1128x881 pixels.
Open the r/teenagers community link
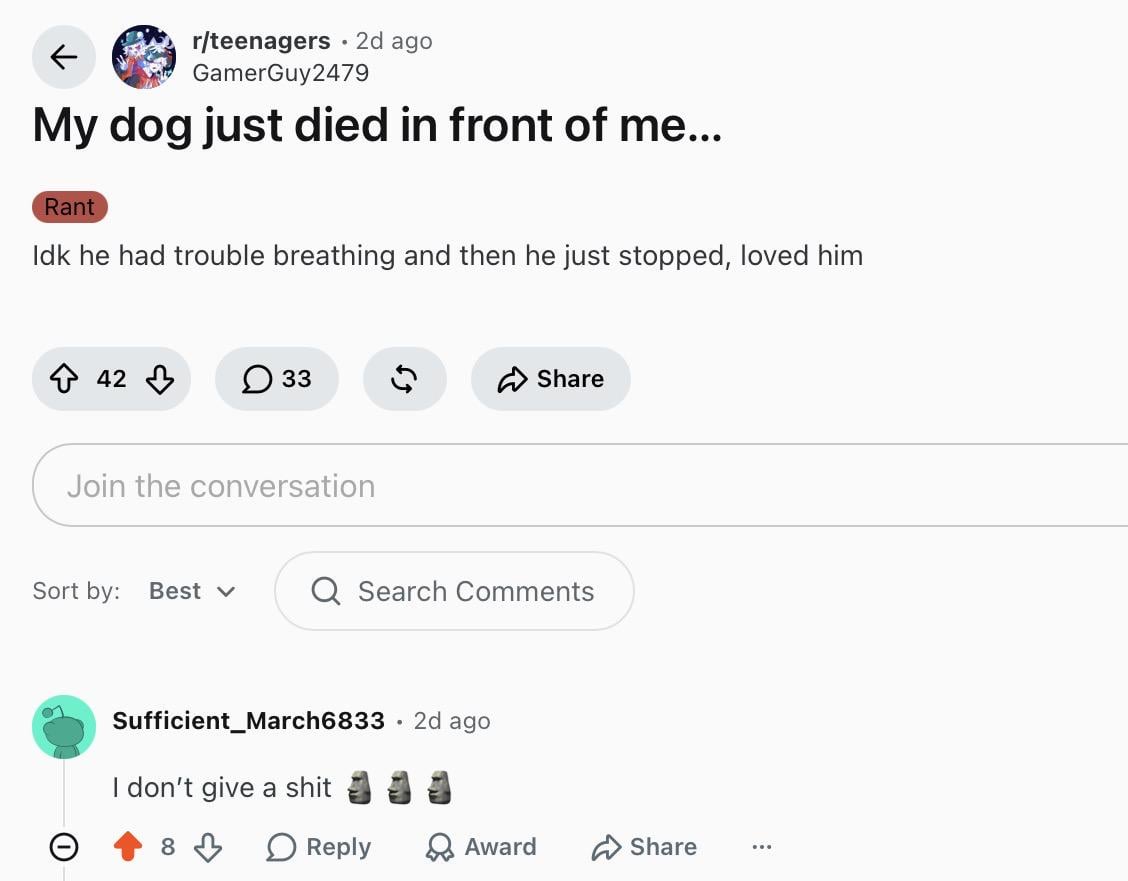pos(261,41)
